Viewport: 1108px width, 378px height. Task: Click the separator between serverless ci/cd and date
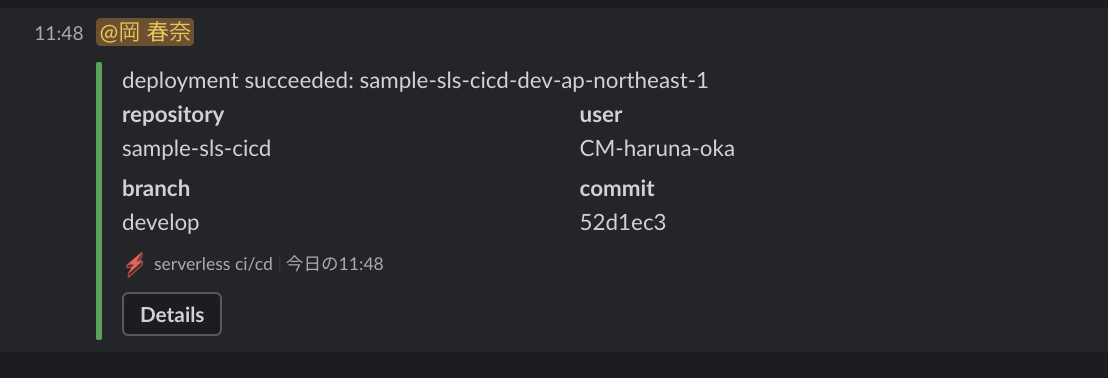tap(280, 264)
